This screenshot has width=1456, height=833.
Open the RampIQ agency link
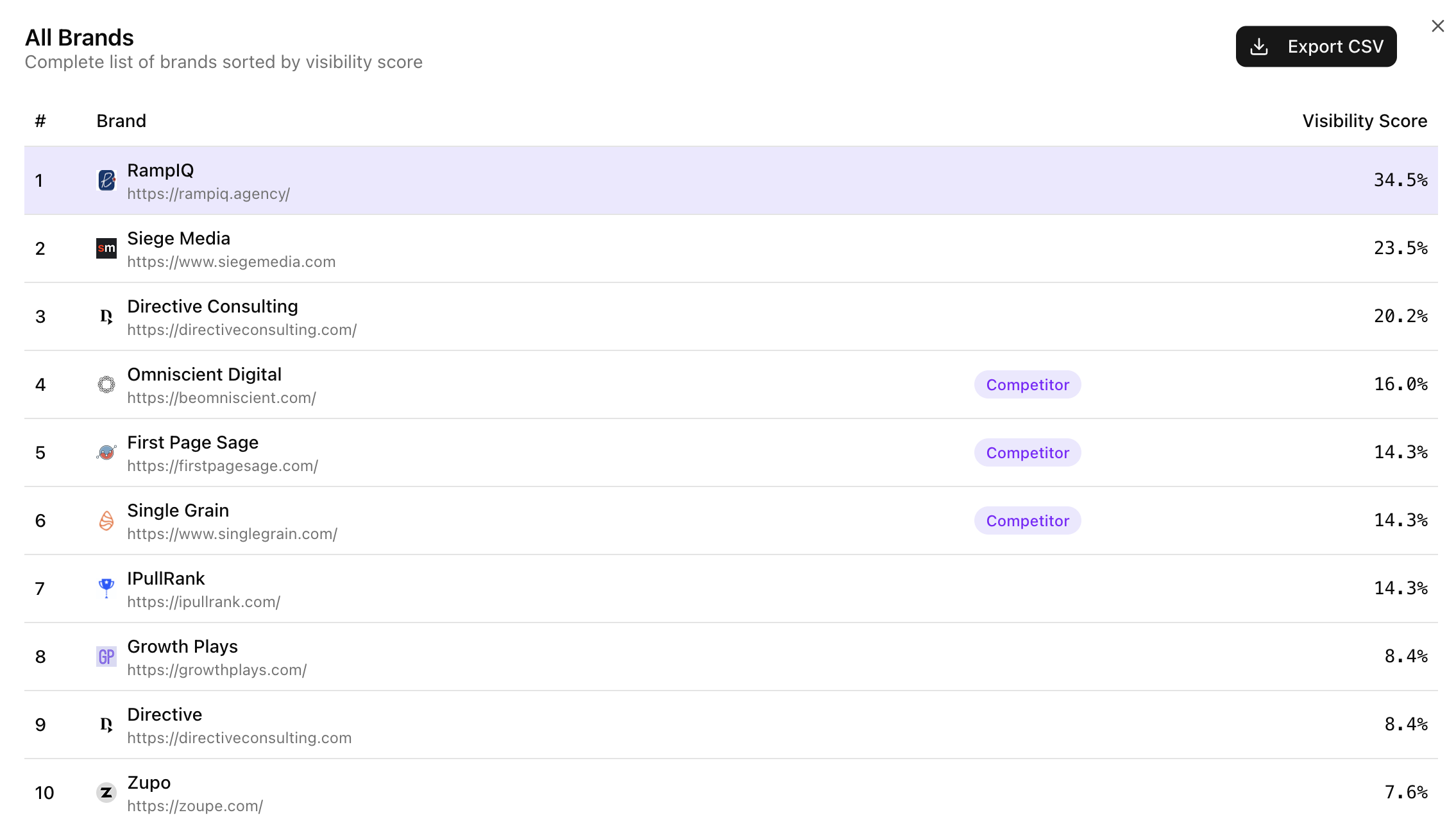(209, 194)
